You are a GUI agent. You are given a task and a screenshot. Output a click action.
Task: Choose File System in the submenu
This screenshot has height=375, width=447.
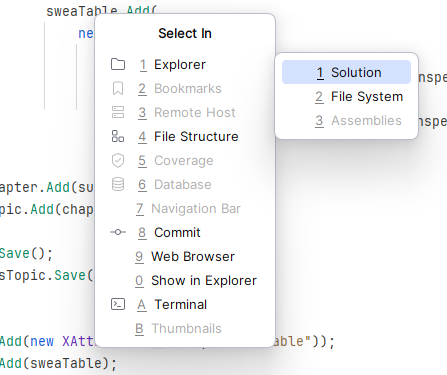point(346,96)
